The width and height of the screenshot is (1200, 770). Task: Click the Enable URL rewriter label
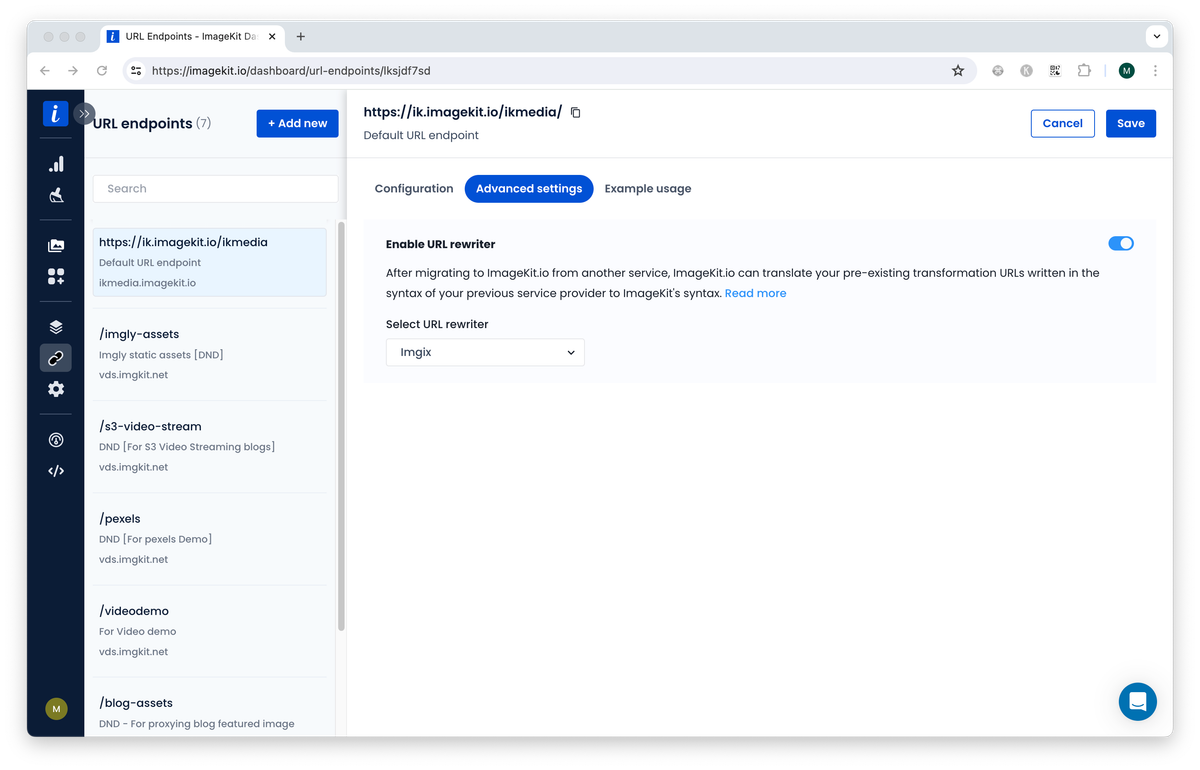pos(440,244)
